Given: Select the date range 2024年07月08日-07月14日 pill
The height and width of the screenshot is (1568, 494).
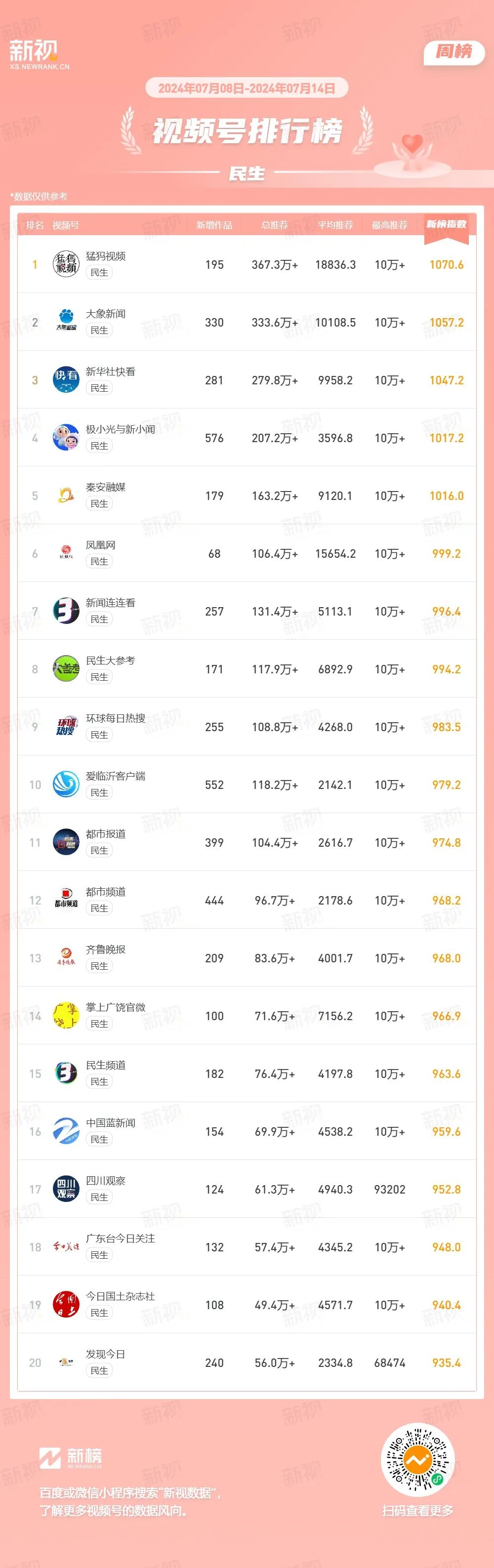Looking at the screenshot, I should click(247, 88).
